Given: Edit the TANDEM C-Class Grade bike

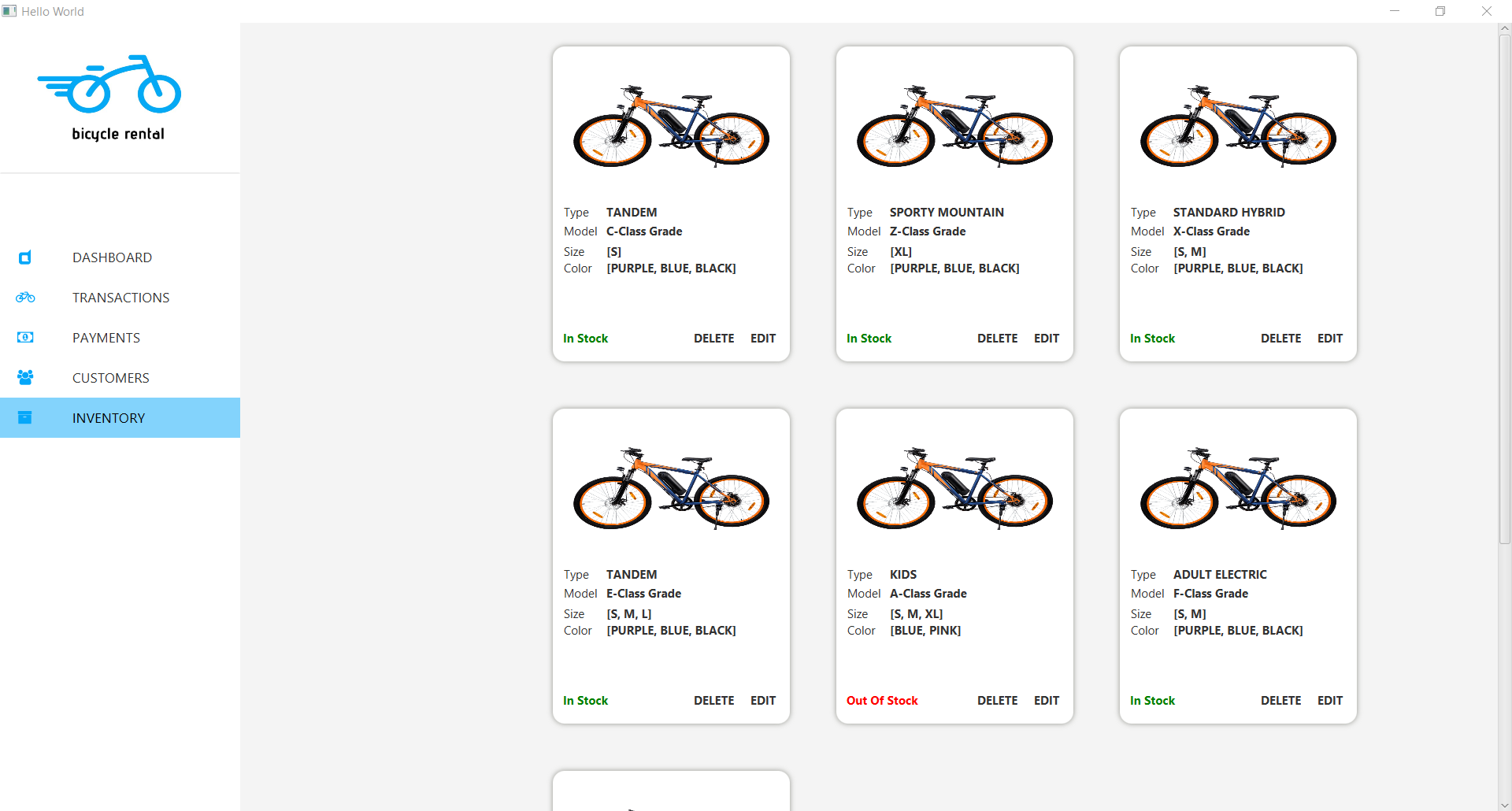Looking at the screenshot, I should (x=763, y=339).
